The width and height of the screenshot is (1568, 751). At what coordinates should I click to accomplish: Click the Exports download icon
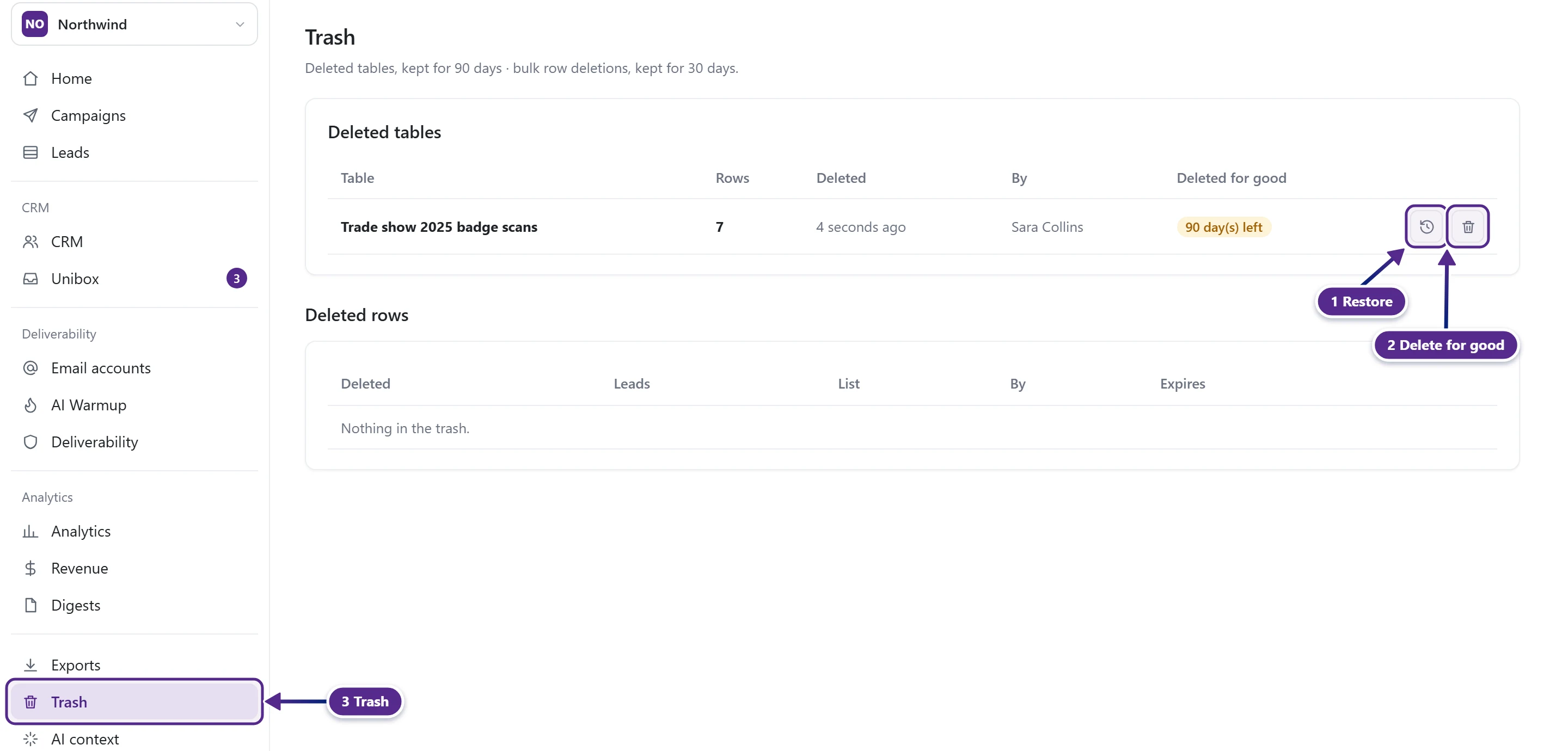(30, 664)
